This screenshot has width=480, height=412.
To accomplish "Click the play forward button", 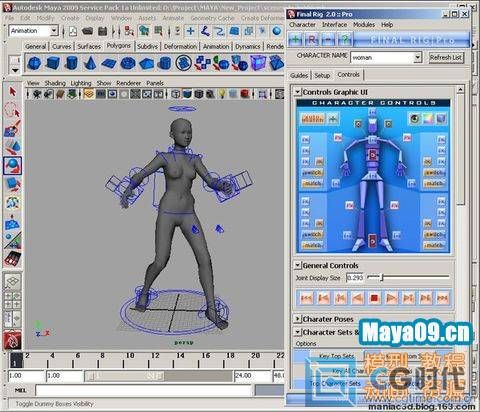I will pyautogui.click(x=391, y=298).
